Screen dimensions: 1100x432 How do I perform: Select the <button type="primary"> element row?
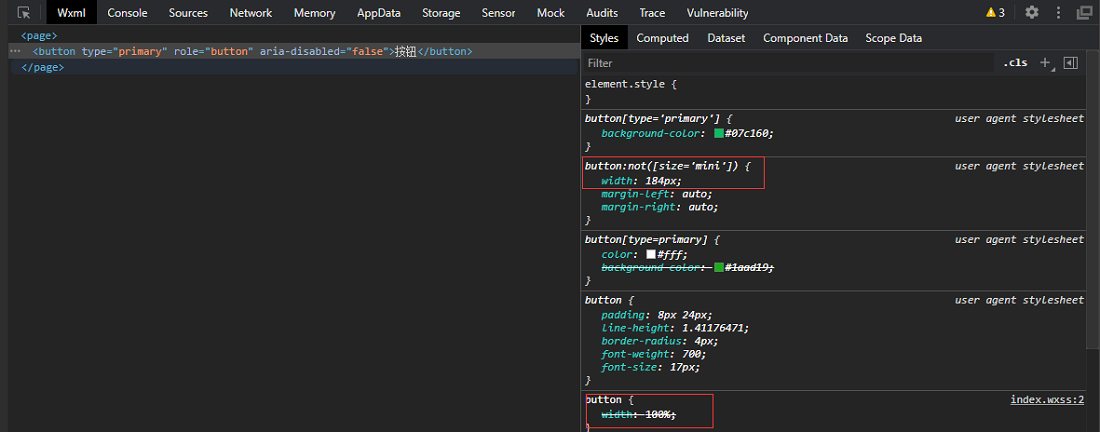pos(293,51)
